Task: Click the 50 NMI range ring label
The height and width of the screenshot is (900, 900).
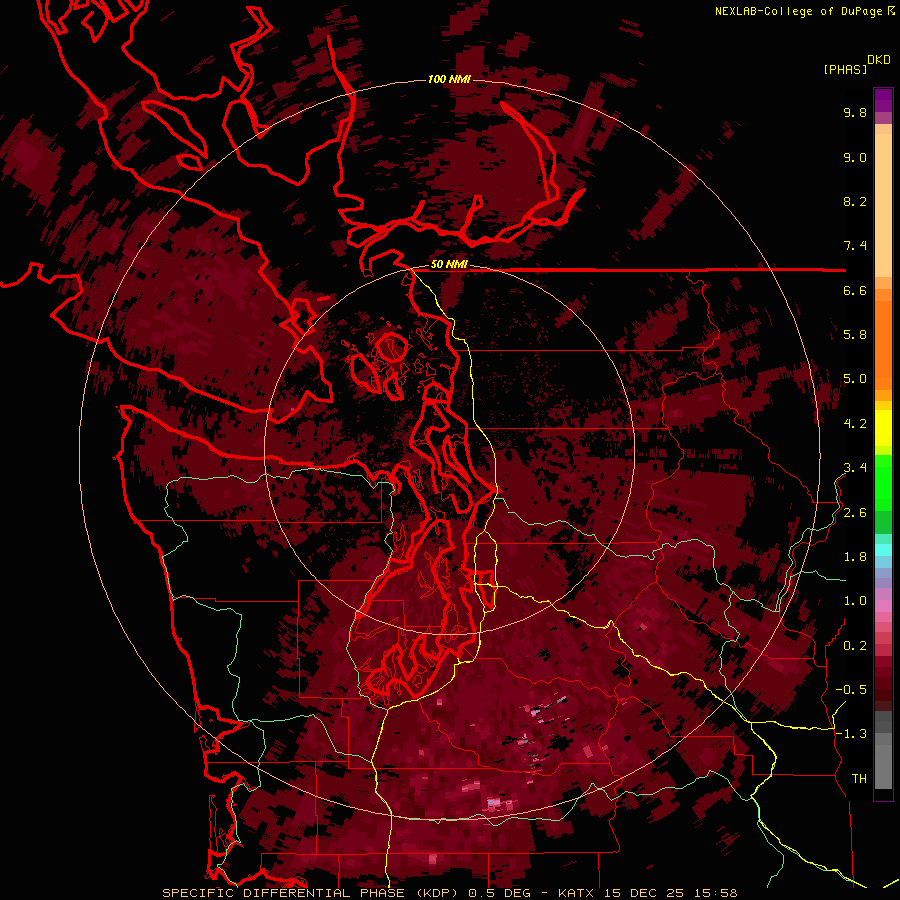Action: (449, 265)
